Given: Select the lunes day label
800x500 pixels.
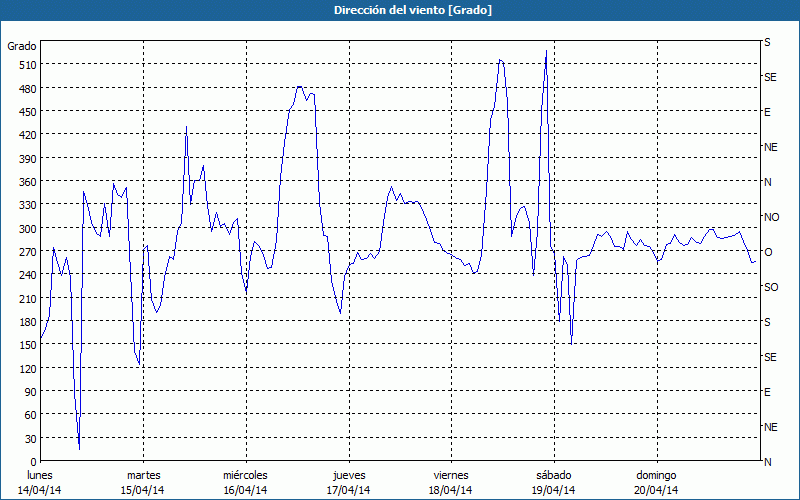Looking at the screenshot, I should click(40, 475).
